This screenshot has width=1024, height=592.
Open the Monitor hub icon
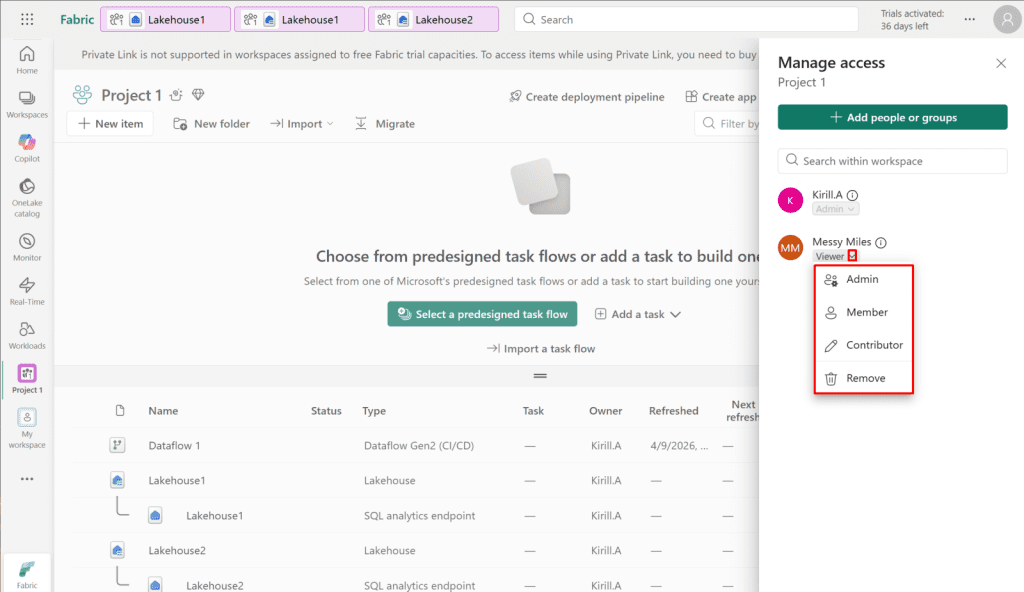(27, 246)
